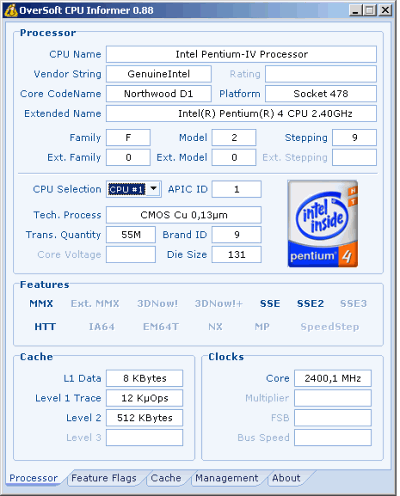The height and width of the screenshot is (496, 400).
Task: Click the MMX feature label
Action: 41,304
